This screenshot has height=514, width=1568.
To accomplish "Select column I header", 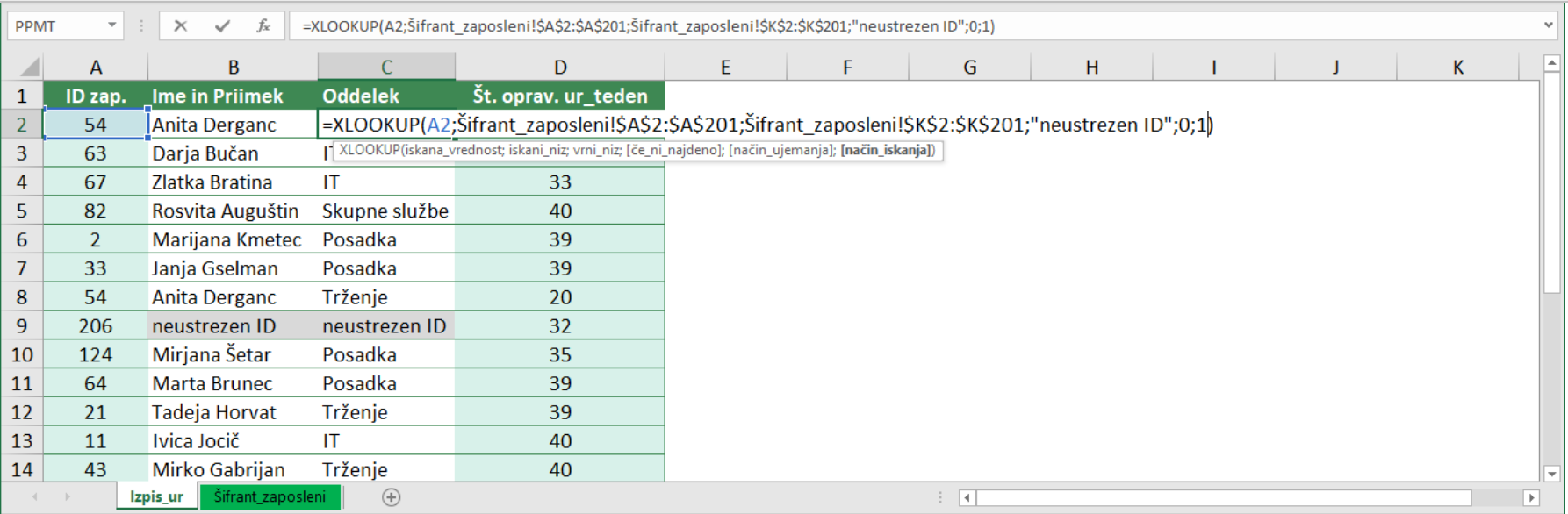I will tap(1213, 68).
